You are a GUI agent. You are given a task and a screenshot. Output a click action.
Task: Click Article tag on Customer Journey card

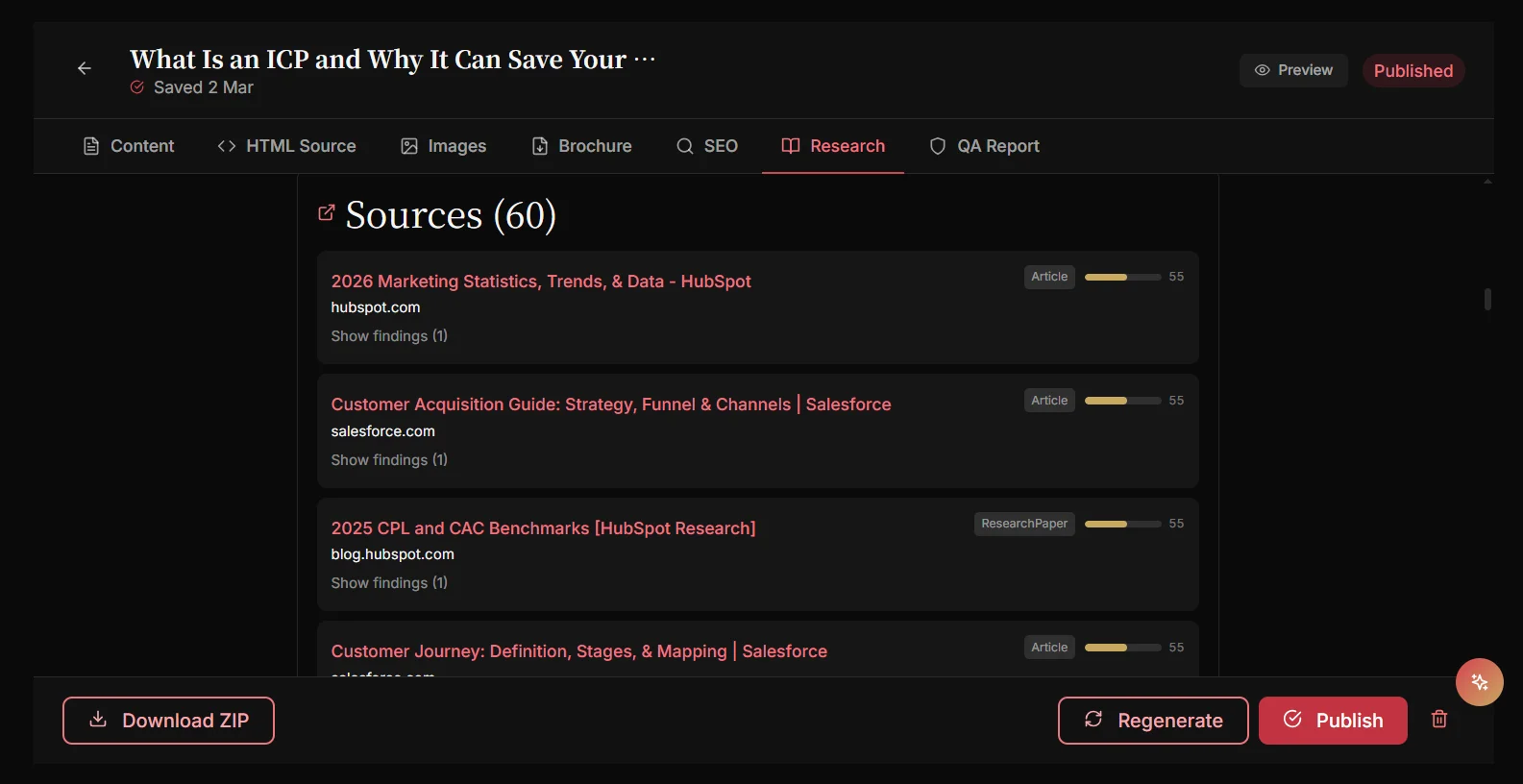1049,648
